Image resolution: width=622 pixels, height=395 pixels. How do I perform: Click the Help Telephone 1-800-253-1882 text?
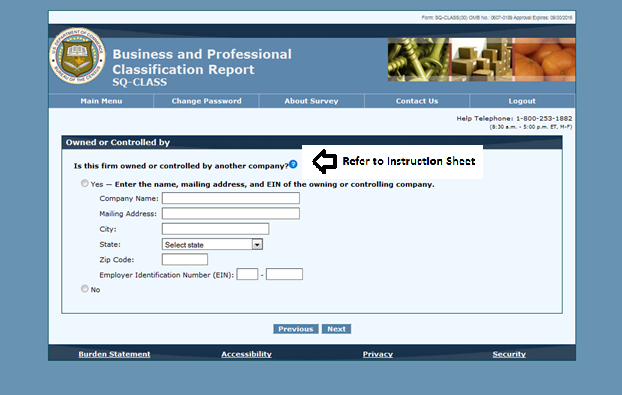tap(514, 119)
